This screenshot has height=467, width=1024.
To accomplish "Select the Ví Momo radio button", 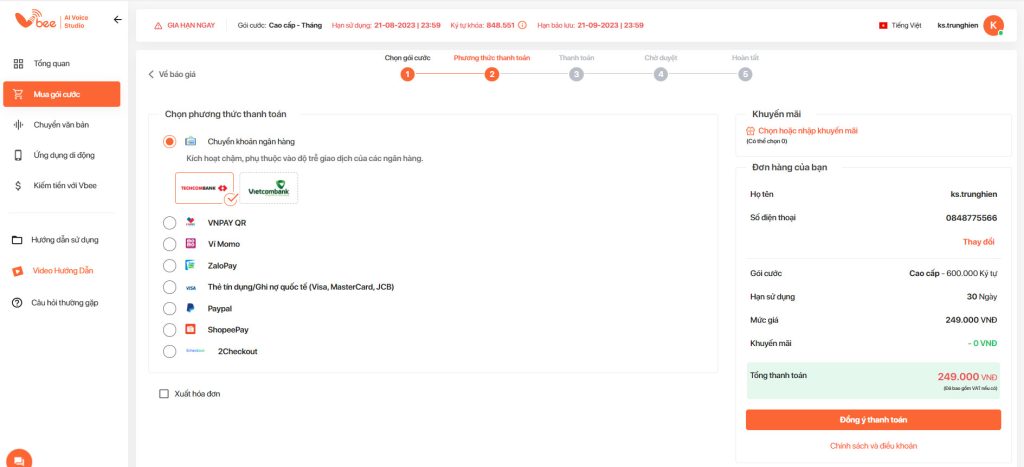I will pos(169,244).
